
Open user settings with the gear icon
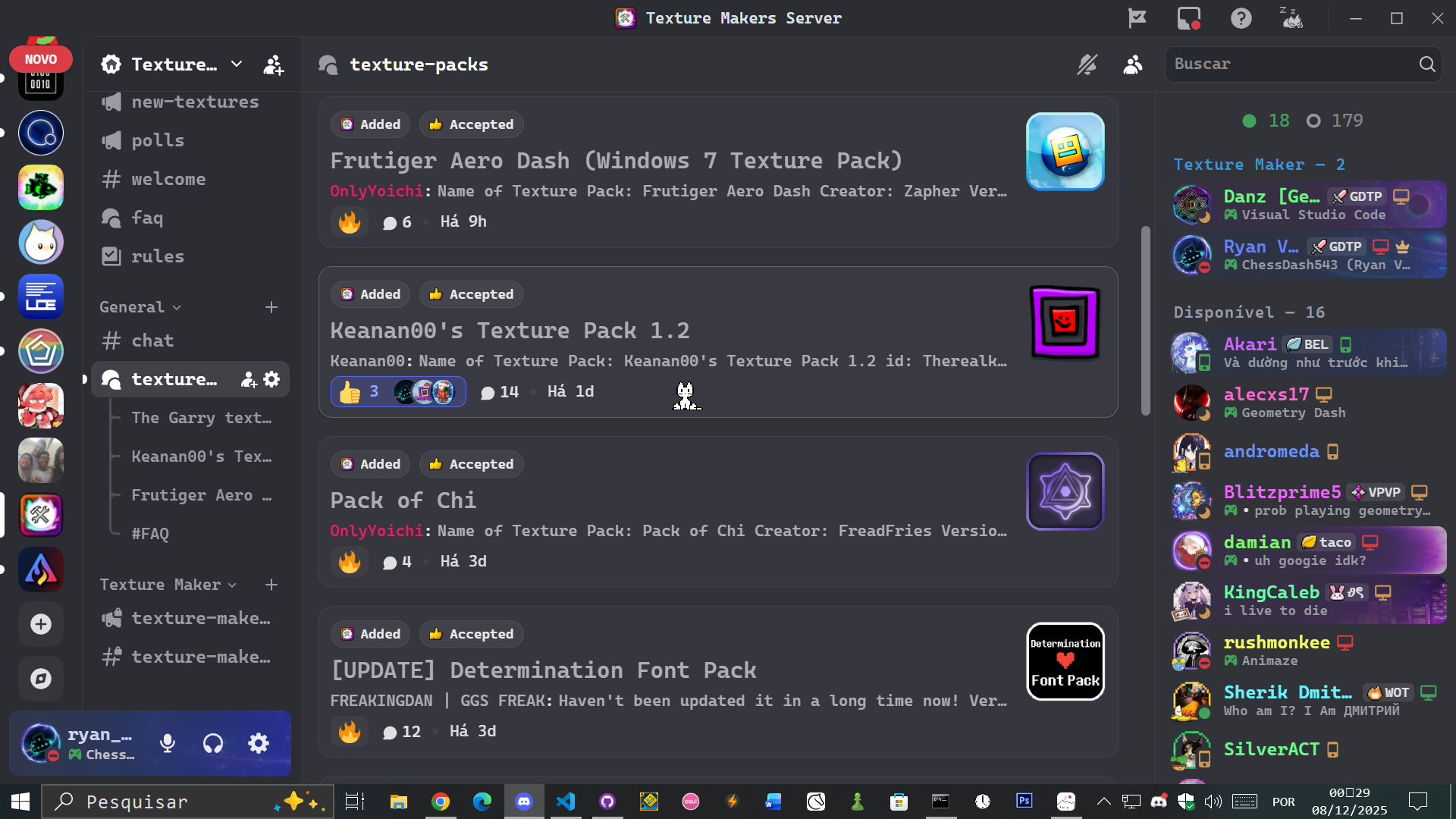click(x=258, y=743)
